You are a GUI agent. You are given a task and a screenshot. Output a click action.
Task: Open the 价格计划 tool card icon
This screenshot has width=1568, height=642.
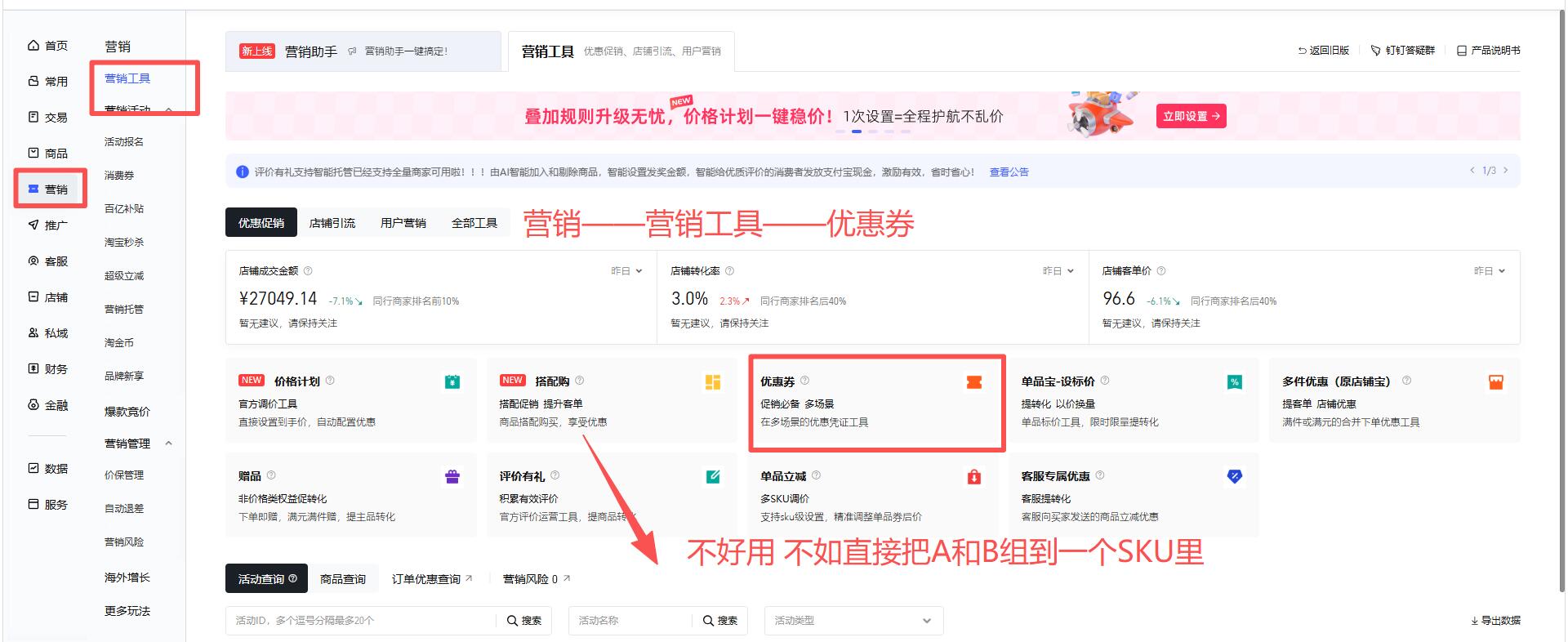click(452, 381)
